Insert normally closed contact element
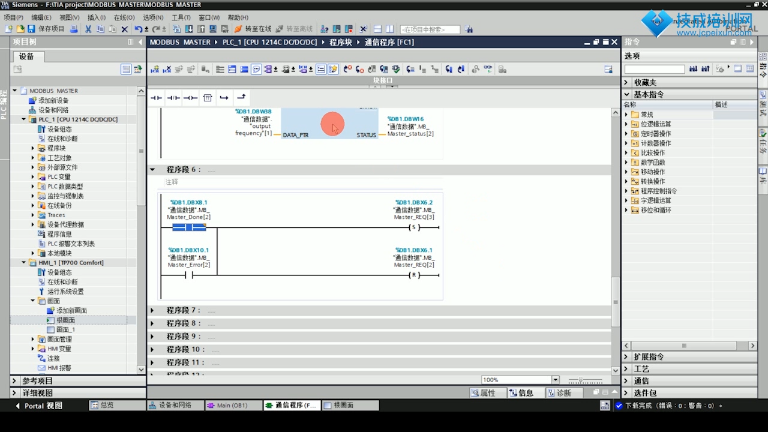Screen dimensions: 768x432 pos(173,98)
